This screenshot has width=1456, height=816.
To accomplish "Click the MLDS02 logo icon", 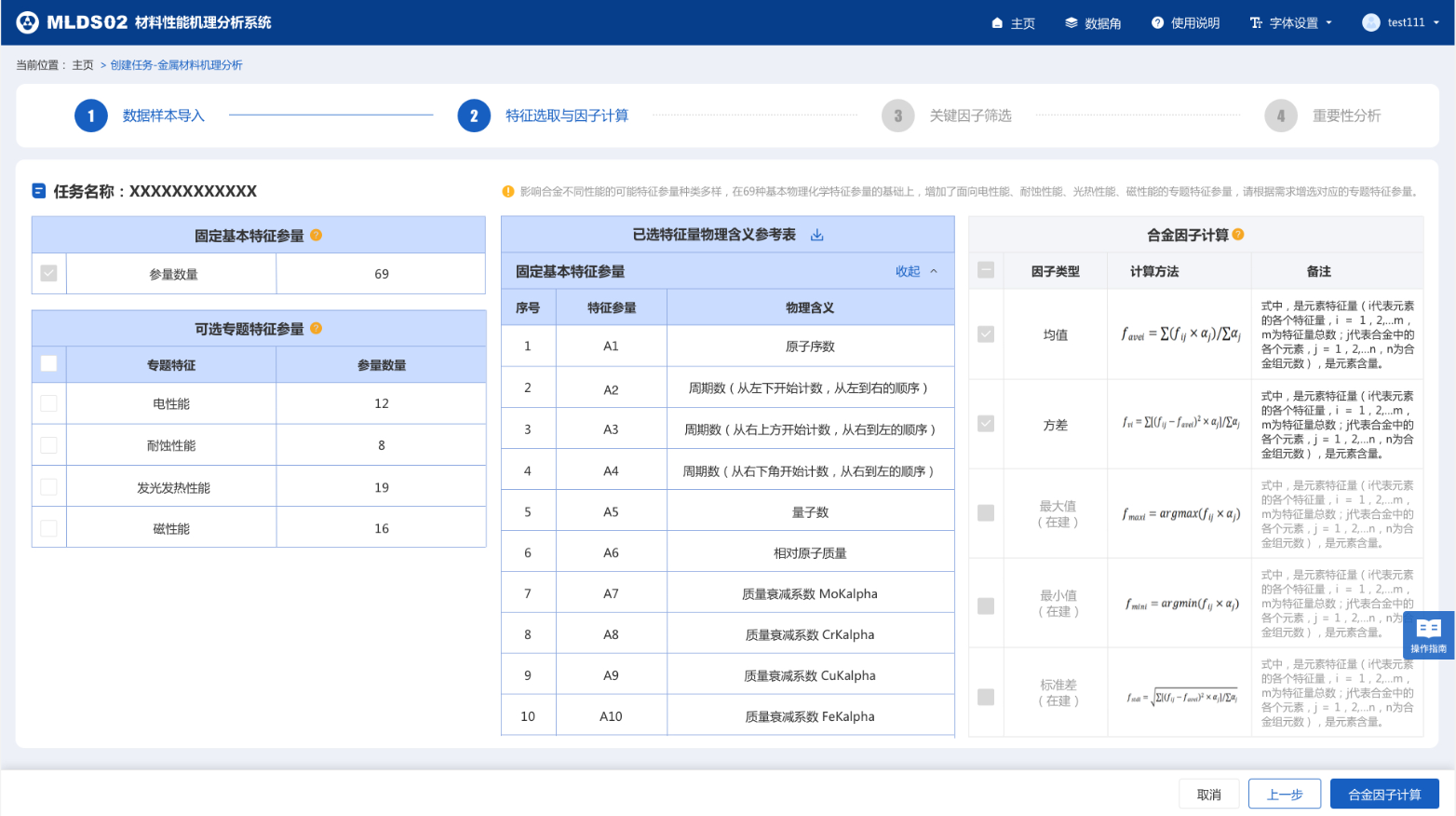I will (x=28, y=22).
